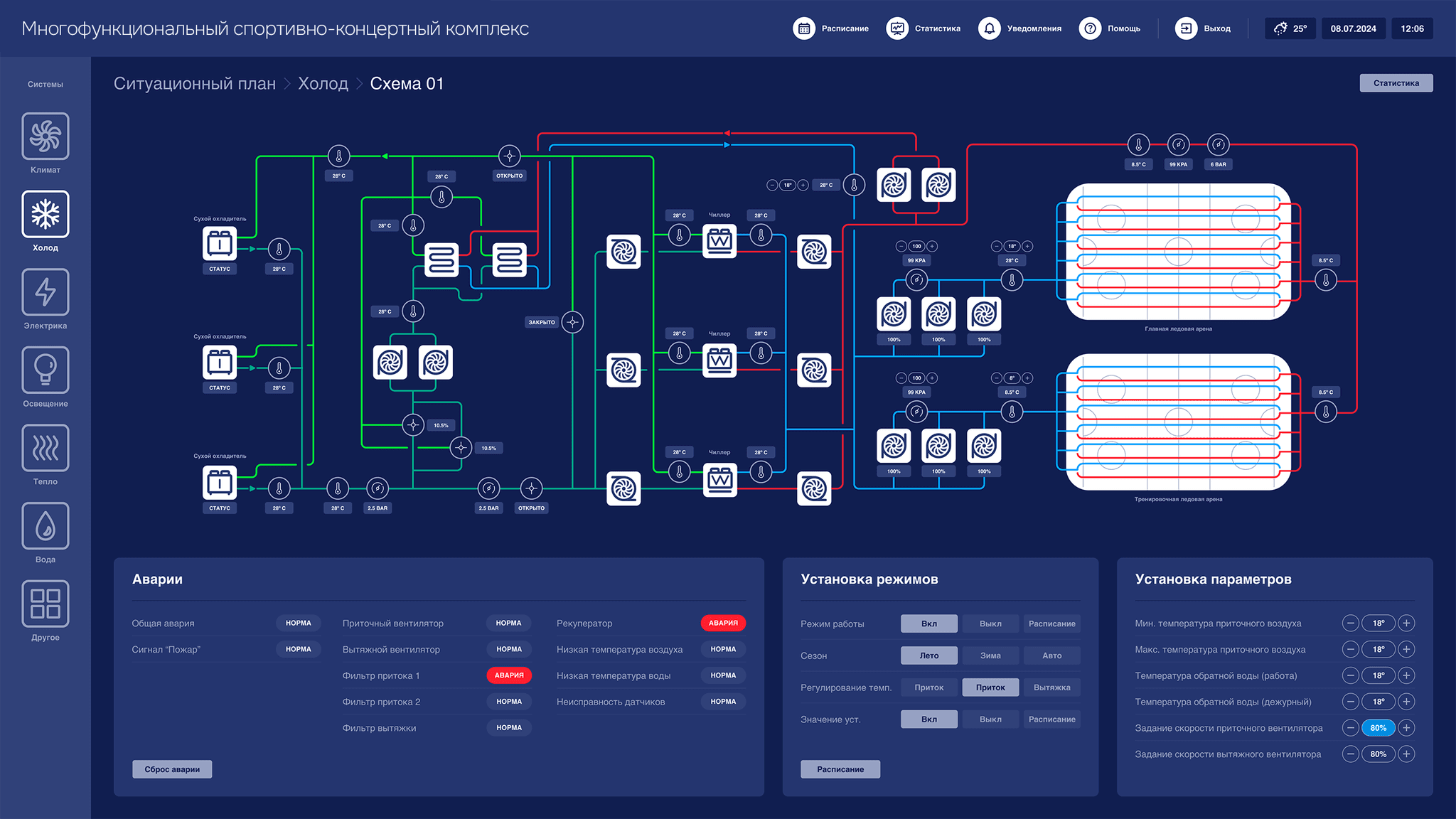Image resolution: width=1456 pixels, height=819 pixels.
Task: Click the date field showing 08.07.2024
Action: (1353, 28)
